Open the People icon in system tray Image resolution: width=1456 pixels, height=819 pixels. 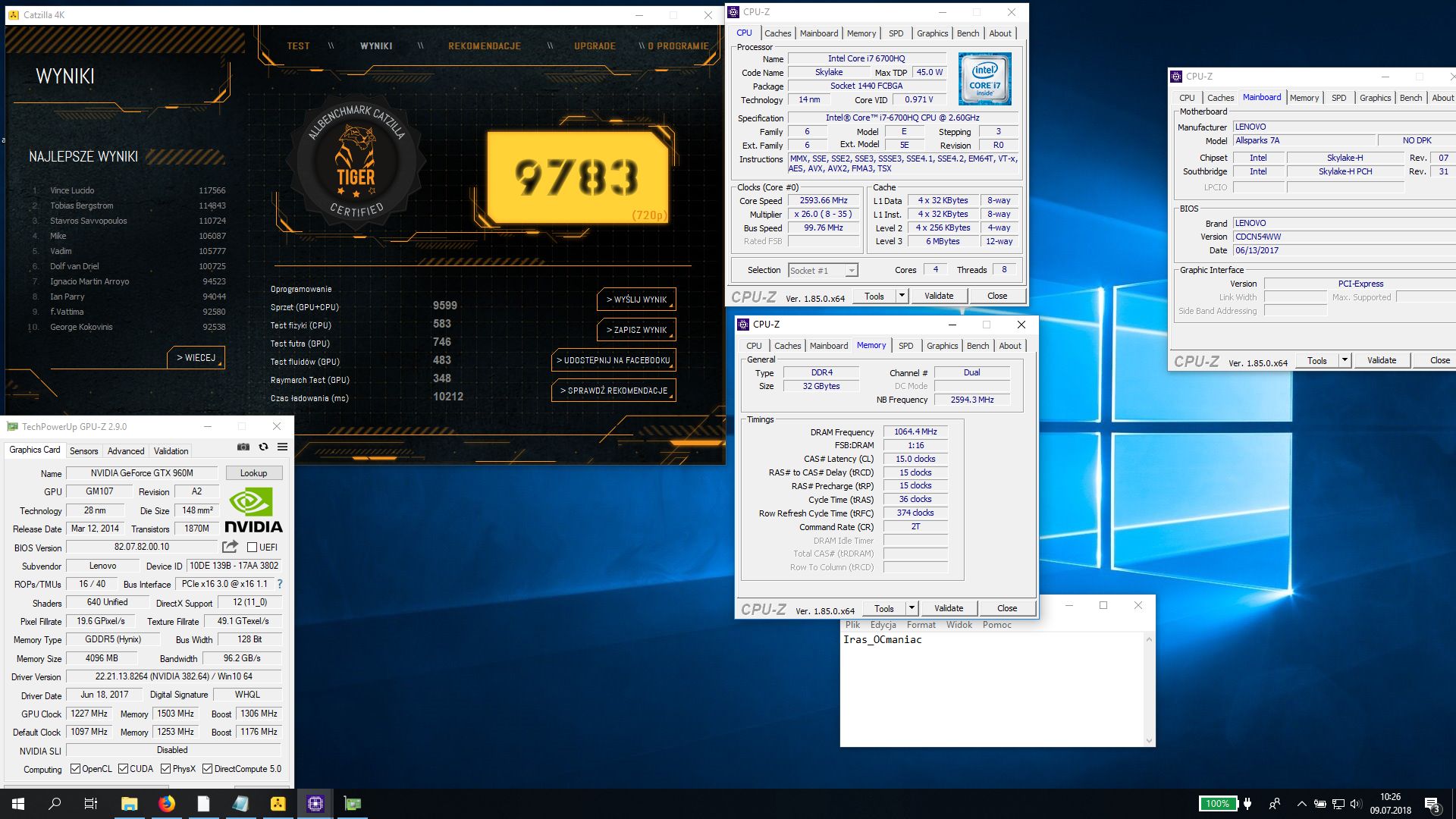point(1275,804)
